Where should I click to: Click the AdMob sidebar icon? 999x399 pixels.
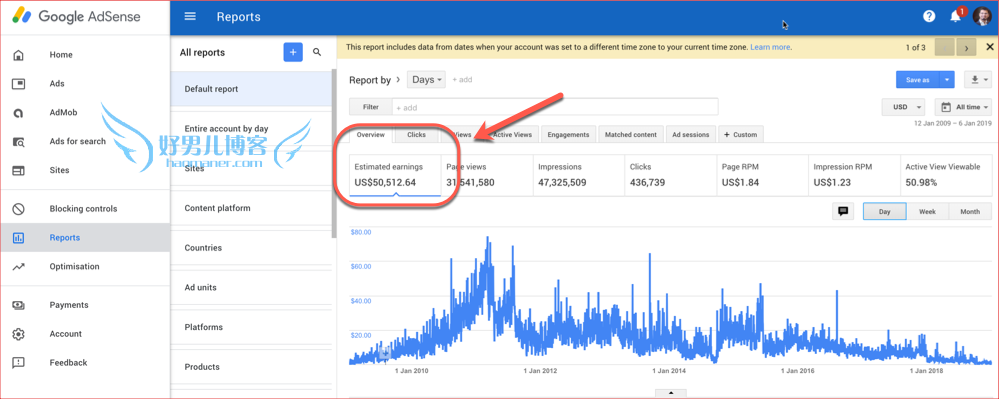[x=18, y=113]
